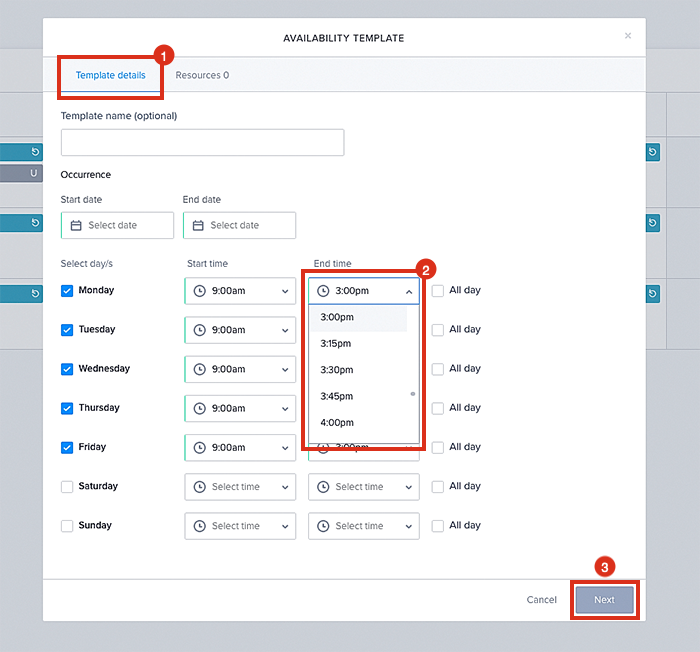Open Wednesday start time dropdown
The height and width of the screenshot is (652, 700).
(240, 369)
